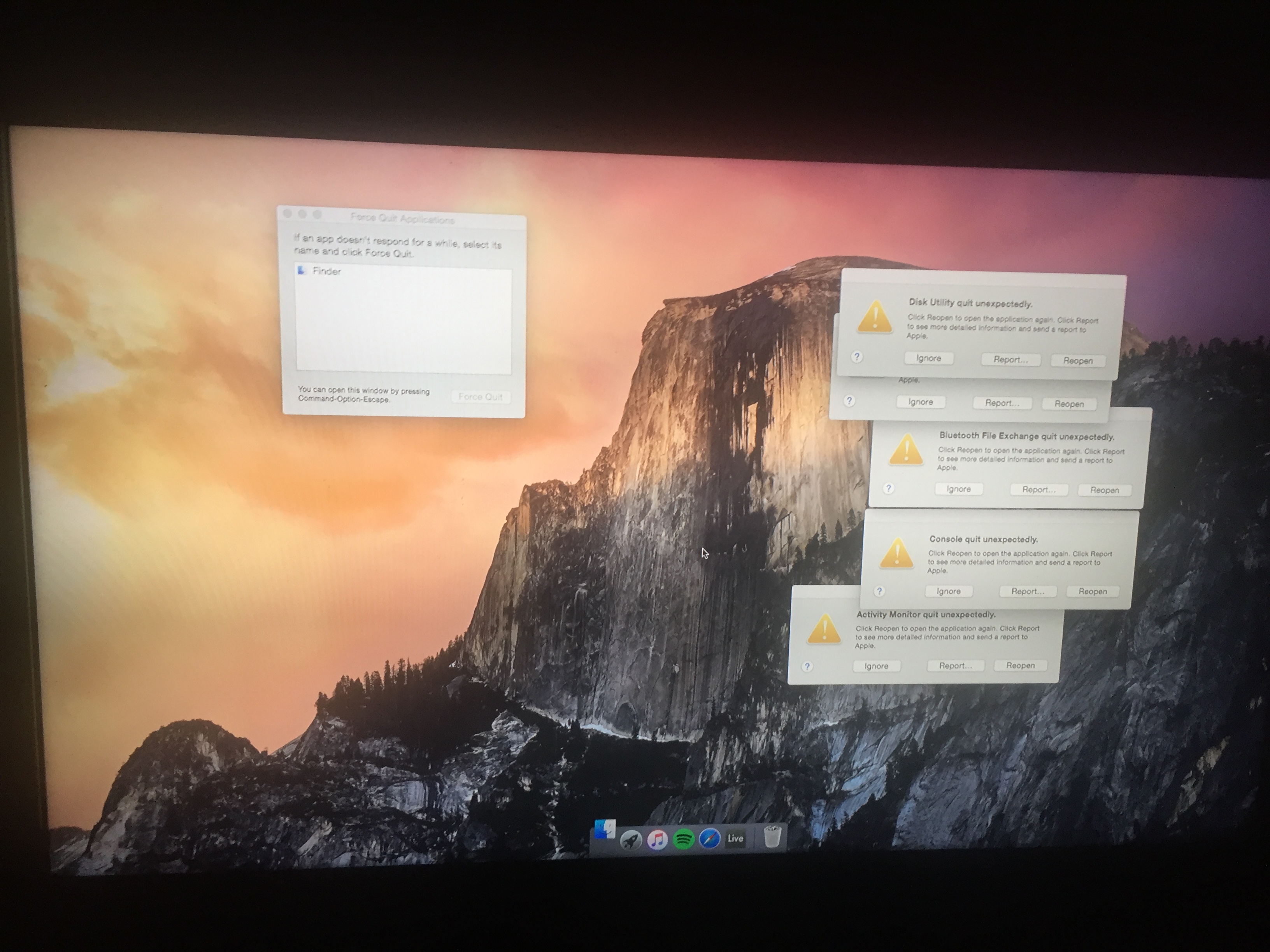Report the Bluetooth File Exchange crash
This screenshot has height=952, width=1270.
(1038, 490)
